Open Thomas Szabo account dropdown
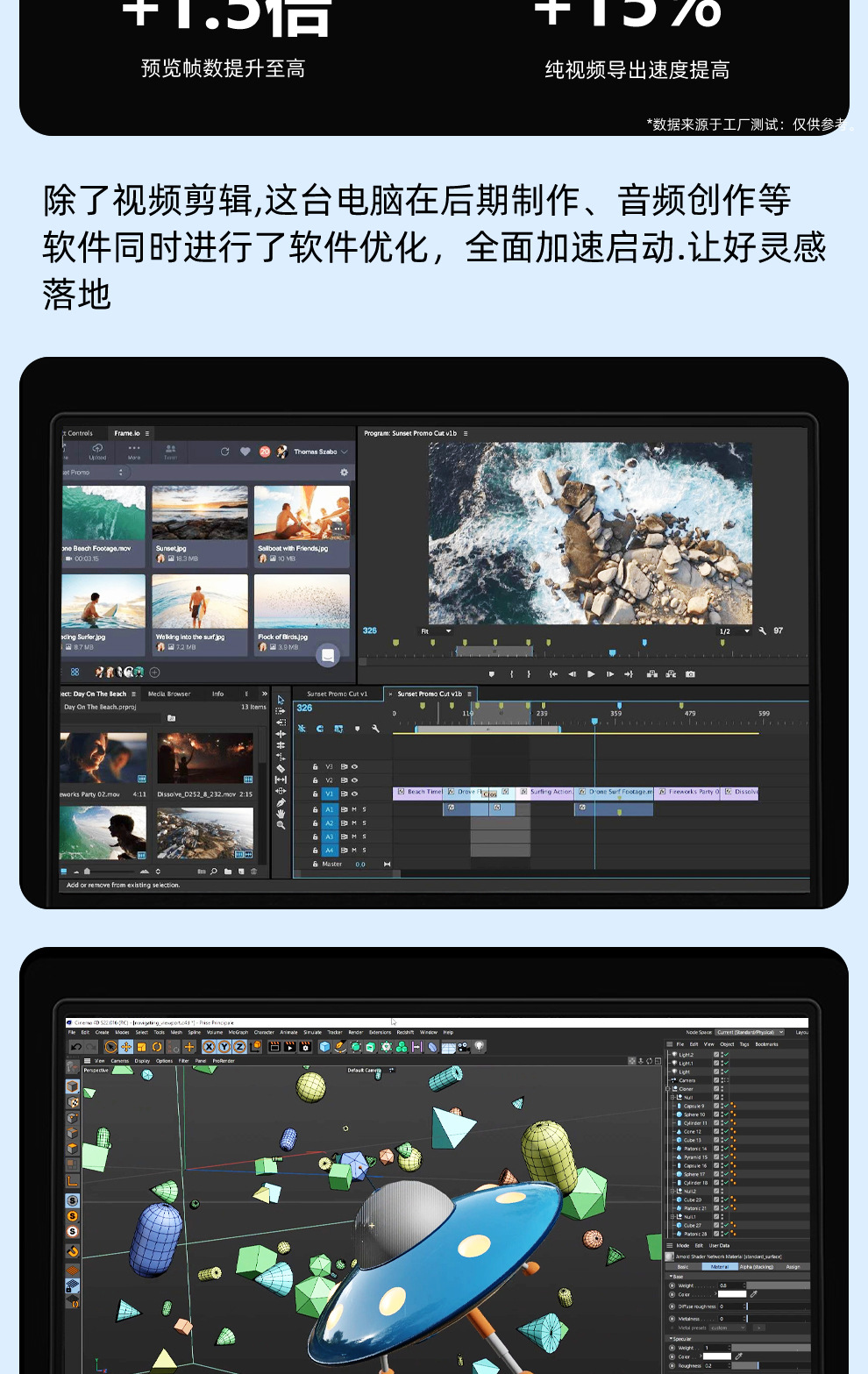868x1374 pixels. click(320, 452)
